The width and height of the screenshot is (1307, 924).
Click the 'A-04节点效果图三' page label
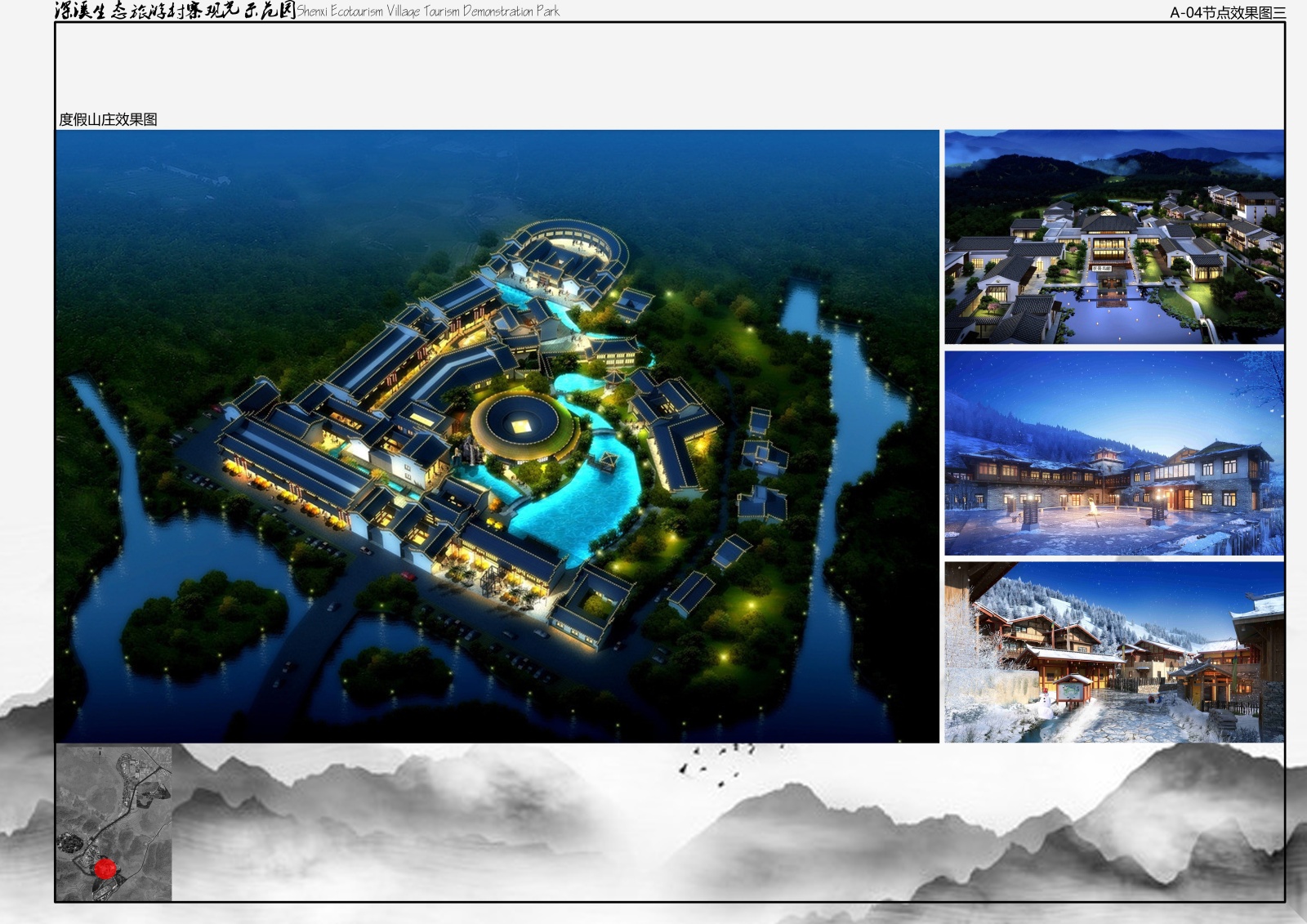tap(1228, 12)
